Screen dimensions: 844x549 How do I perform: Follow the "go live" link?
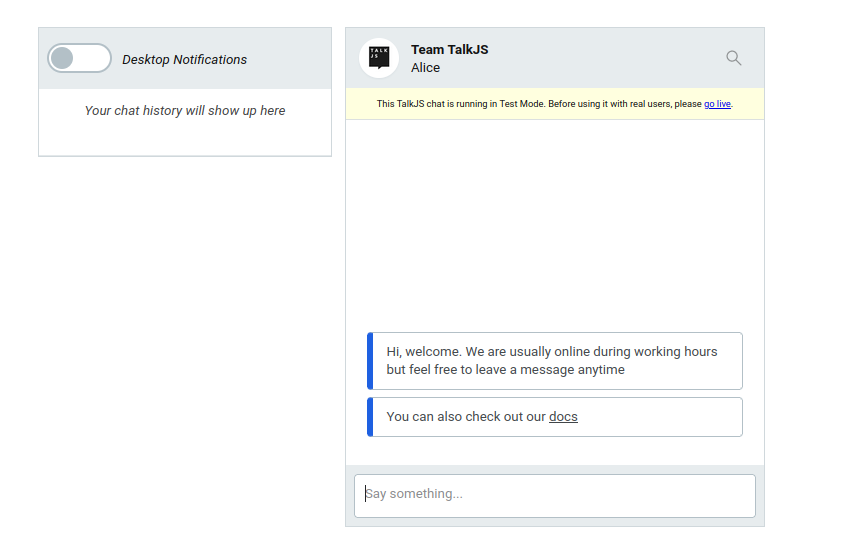(x=717, y=104)
